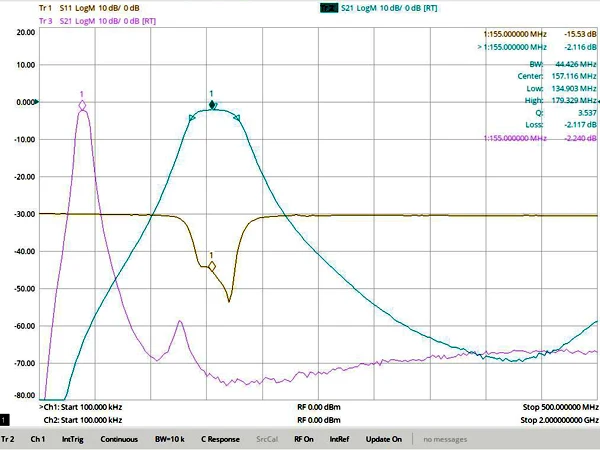Click the Tr 2 status bar entry
This screenshot has width=600, height=450.
[8, 439]
